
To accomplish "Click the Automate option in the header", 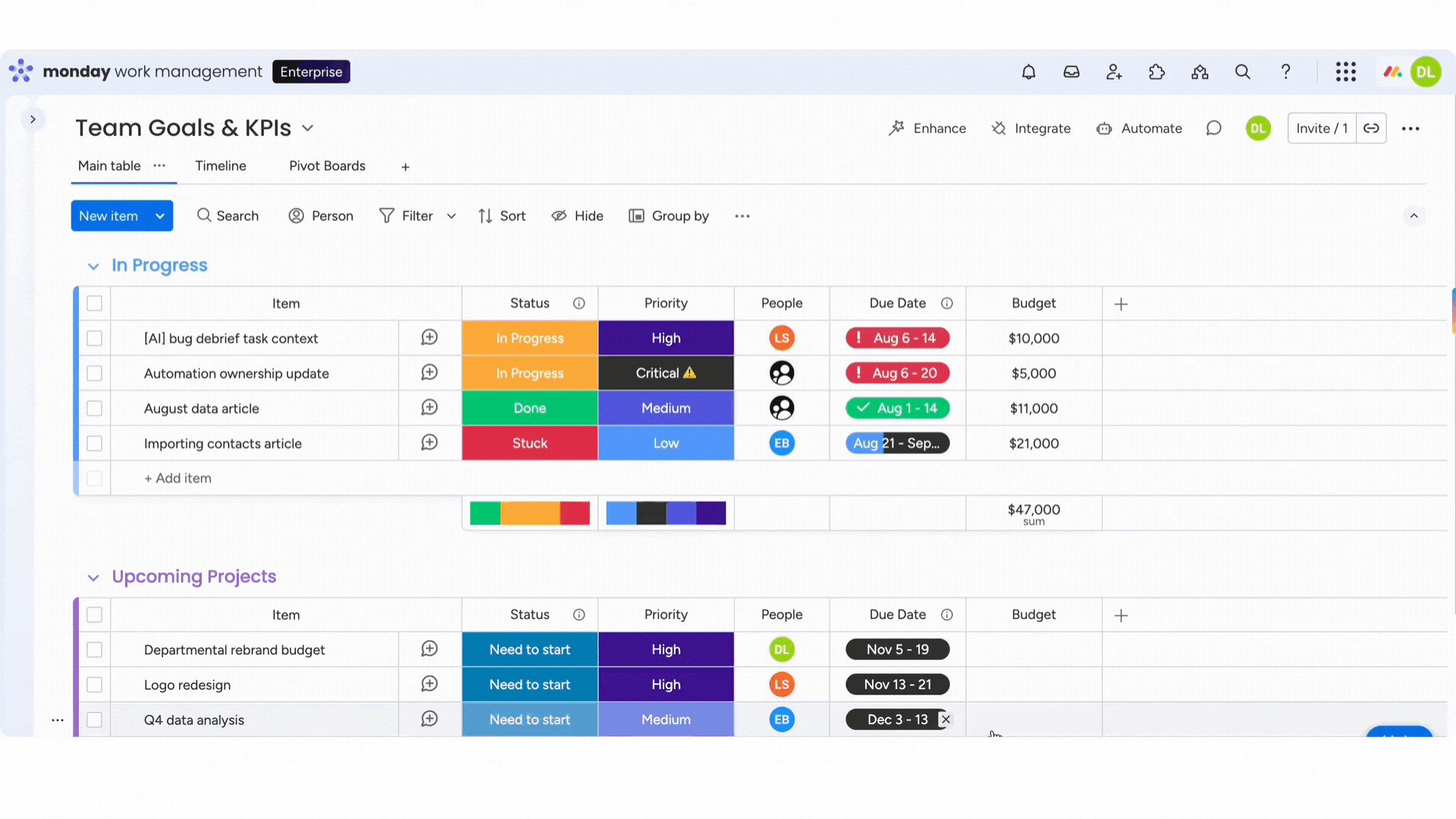I will (x=1140, y=128).
